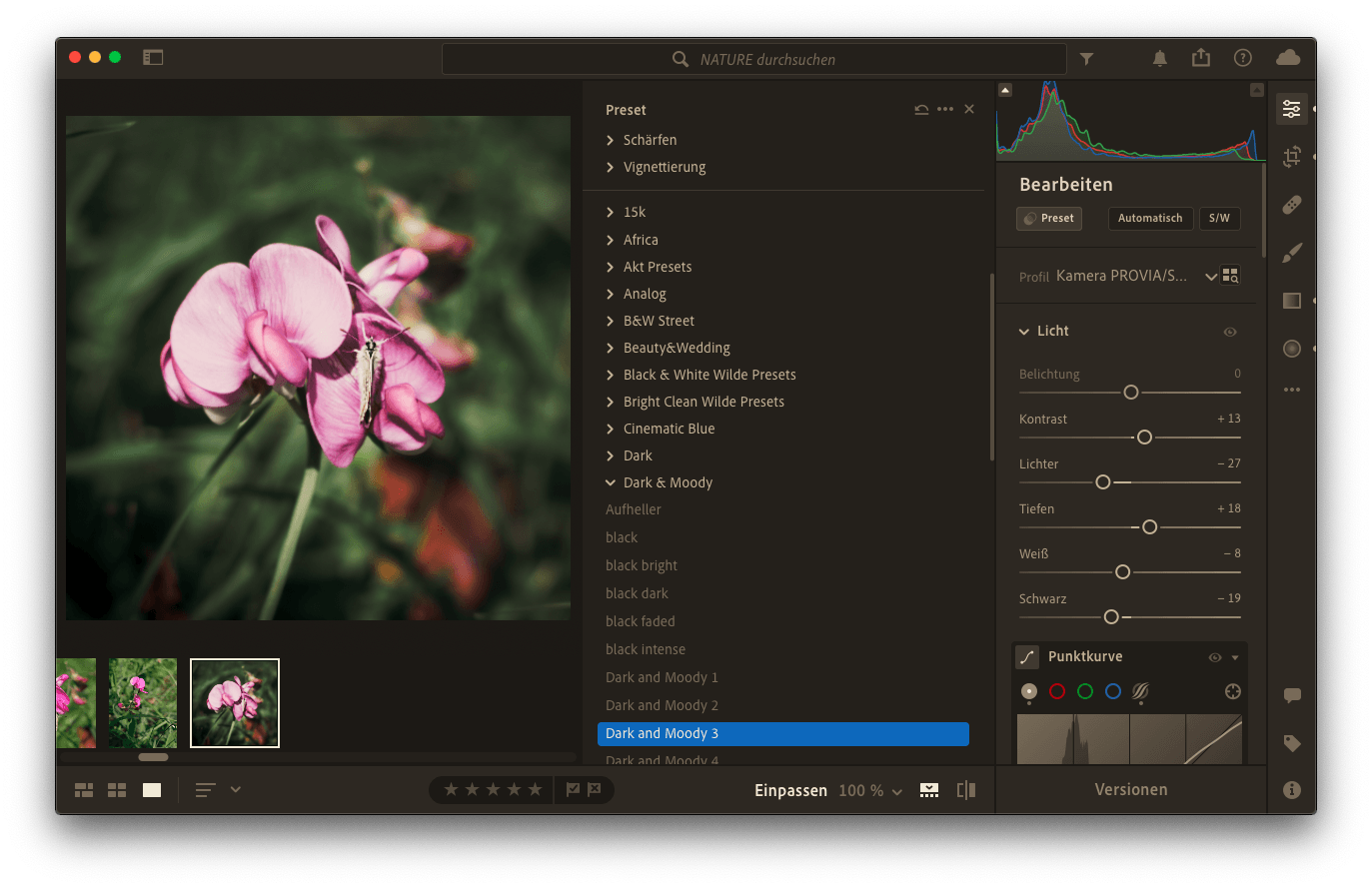
Task: Open the Crop and Rotate tool
Action: (x=1292, y=157)
